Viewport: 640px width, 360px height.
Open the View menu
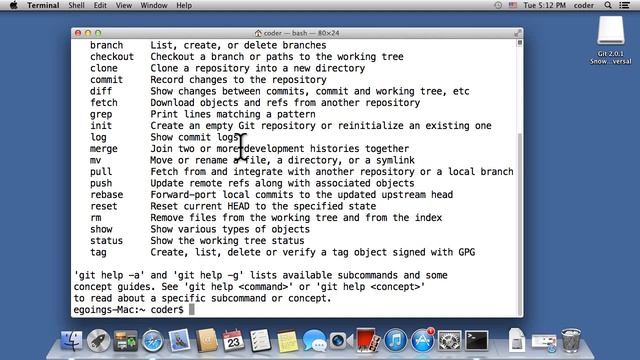pyautogui.click(x=124, y=5)
